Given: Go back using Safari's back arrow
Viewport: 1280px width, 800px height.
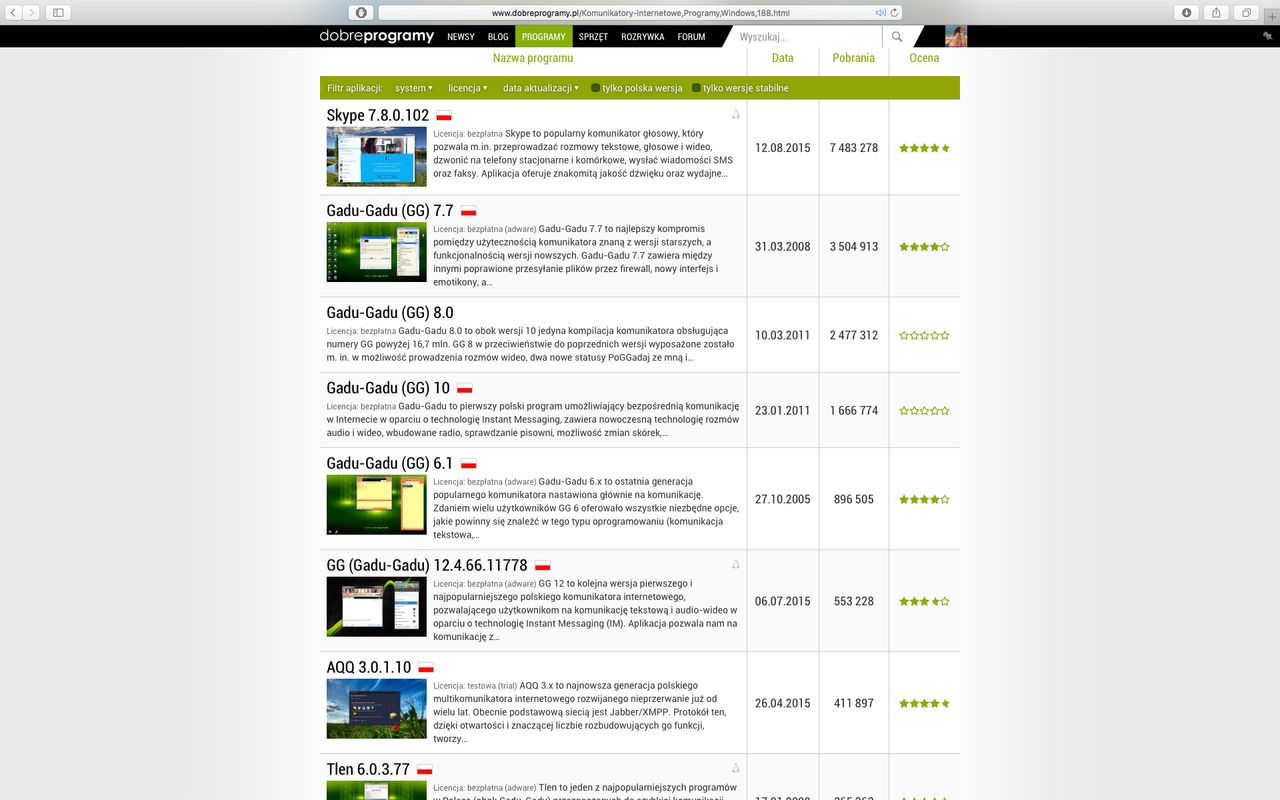Looking at the screenshot, I should 14,12.
